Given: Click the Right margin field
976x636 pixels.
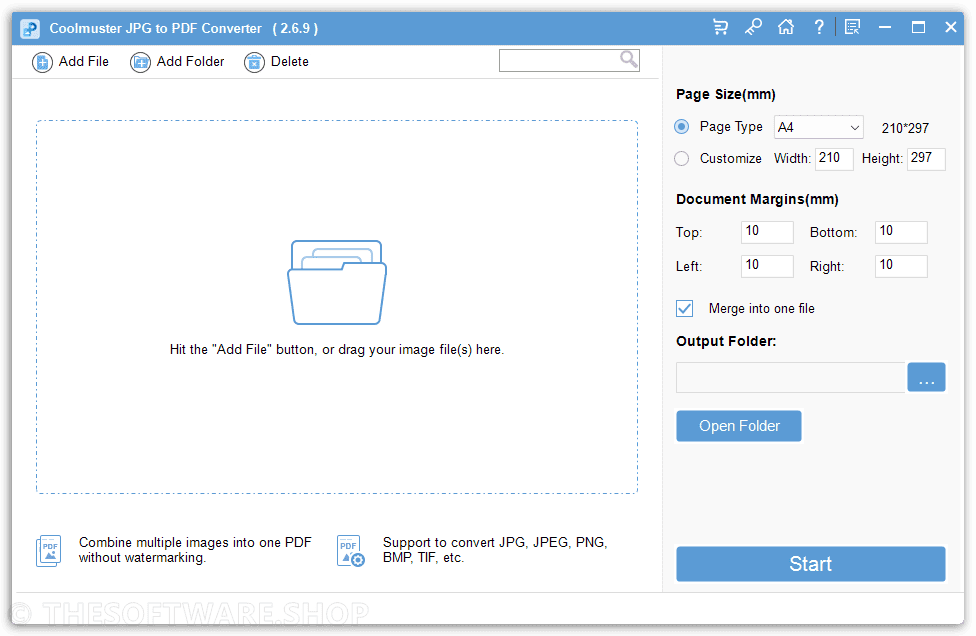Looking at the screenshot, I should (901, 266).
